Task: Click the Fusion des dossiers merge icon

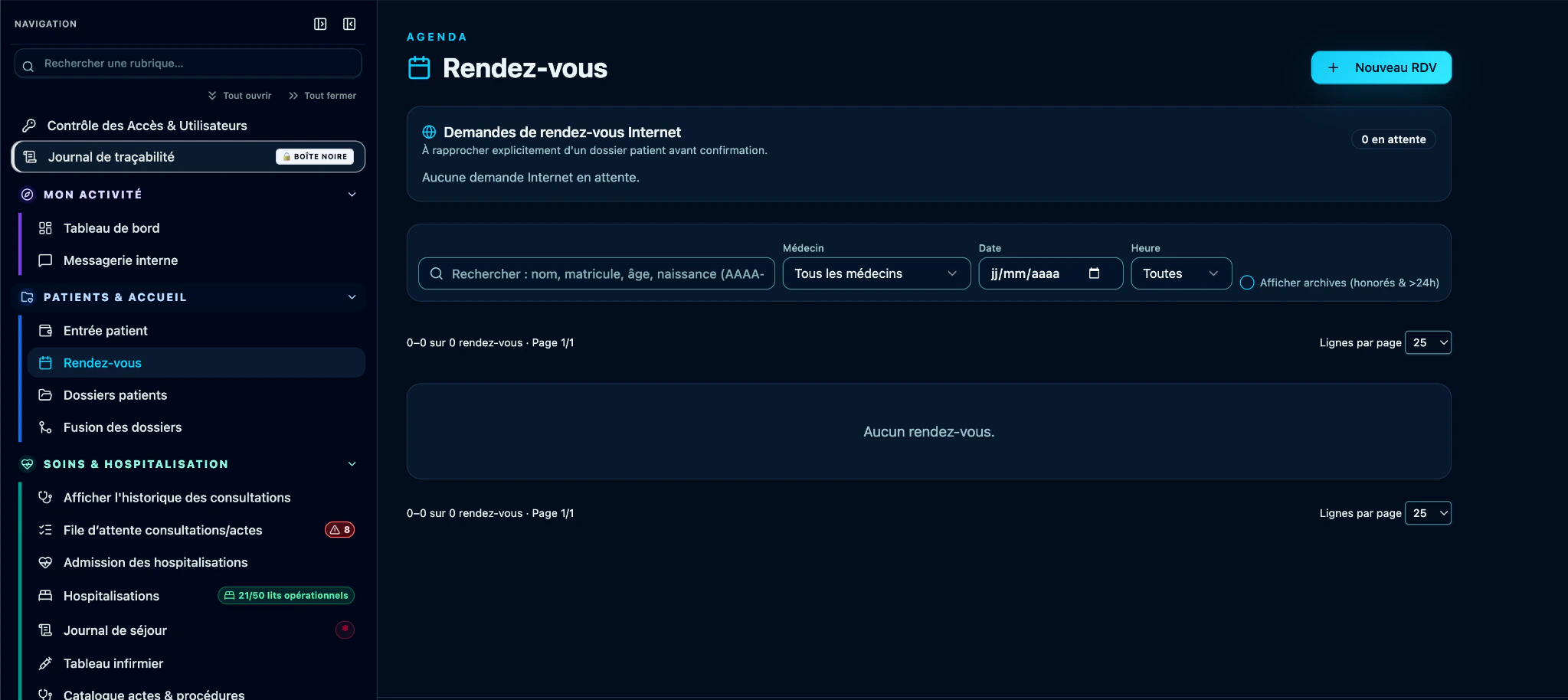Action: pyautogui.click(x=45, y=427)
